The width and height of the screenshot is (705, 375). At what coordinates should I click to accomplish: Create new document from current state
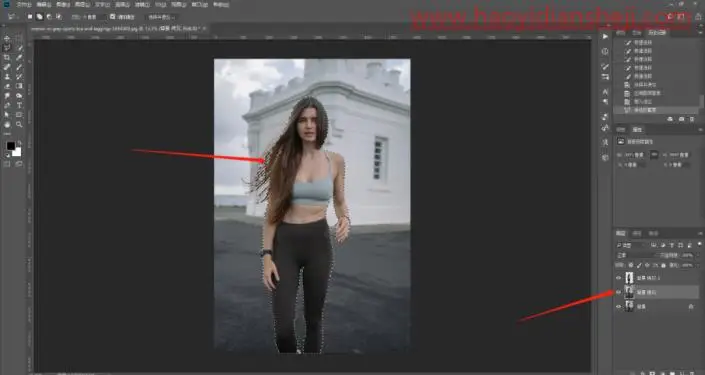(670, 119)
